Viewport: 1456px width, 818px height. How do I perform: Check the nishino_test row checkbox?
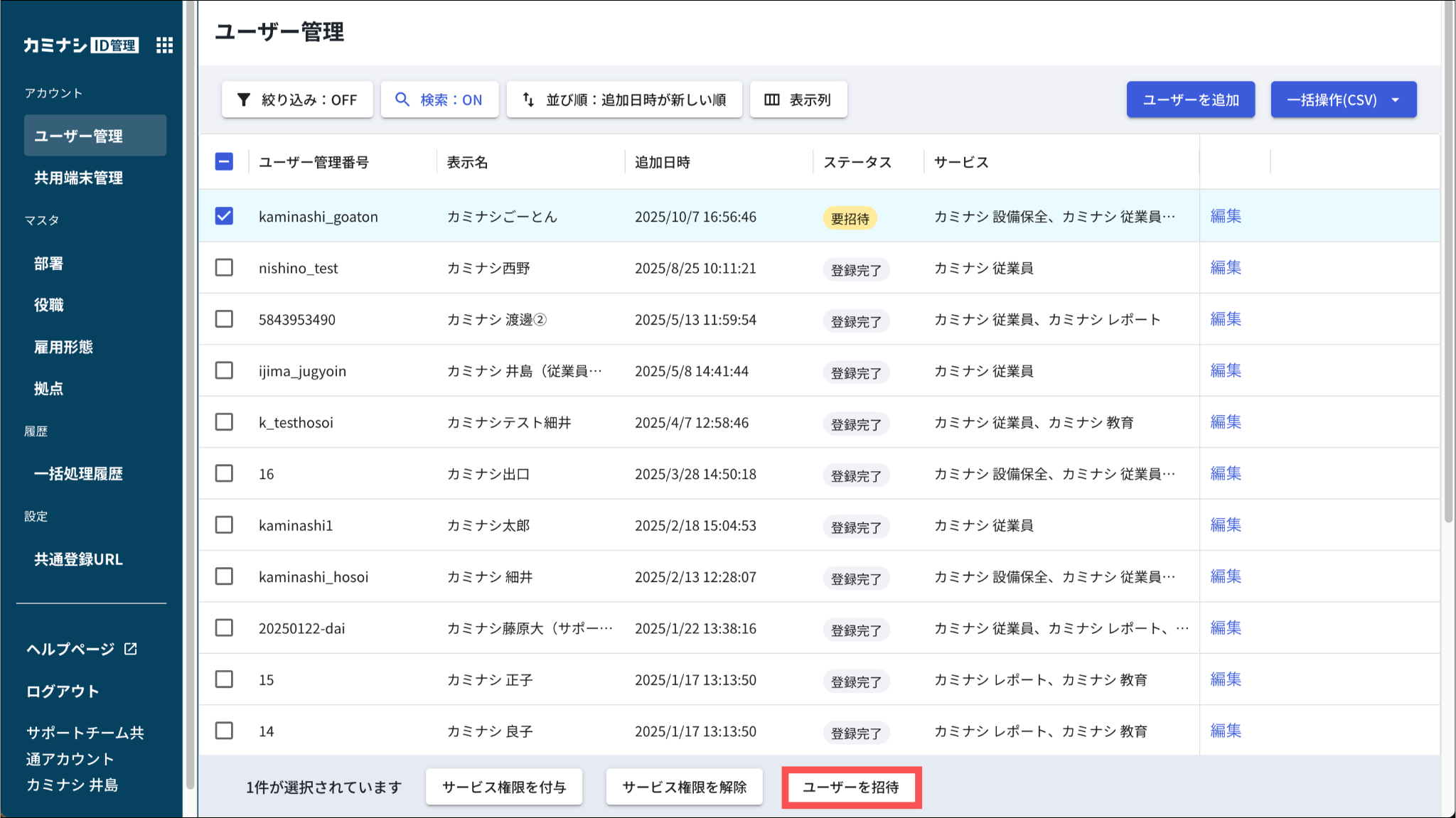point(224,268)
